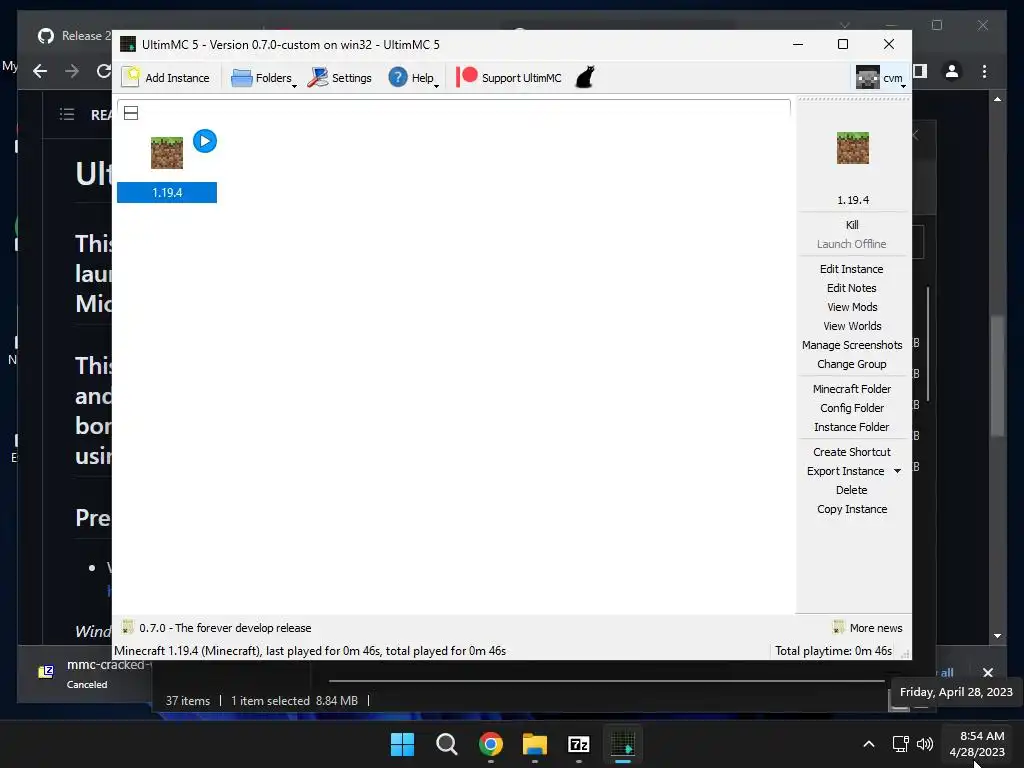
Task: Click the Minecraft 1.19.4 last played status text
Action: (310, 650)
